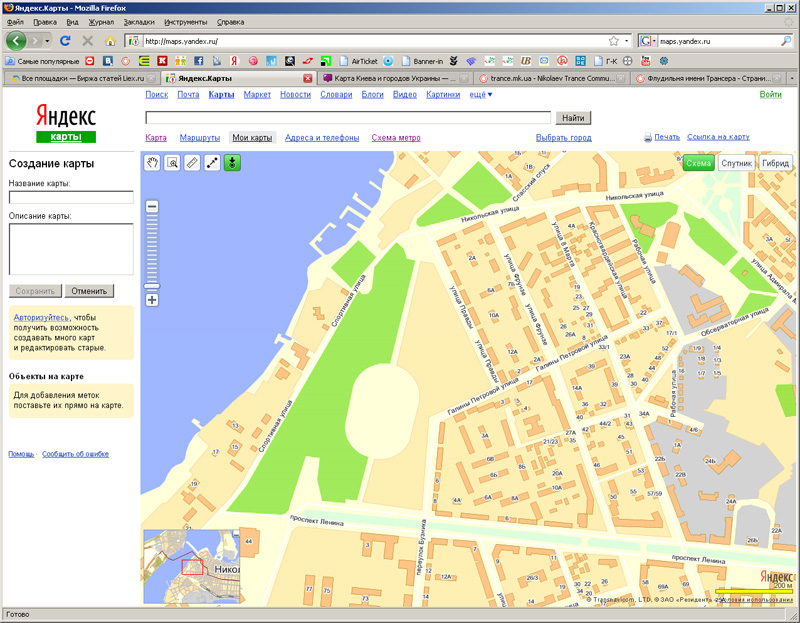Open the Facebook bookmark icon

coord(198,61)
